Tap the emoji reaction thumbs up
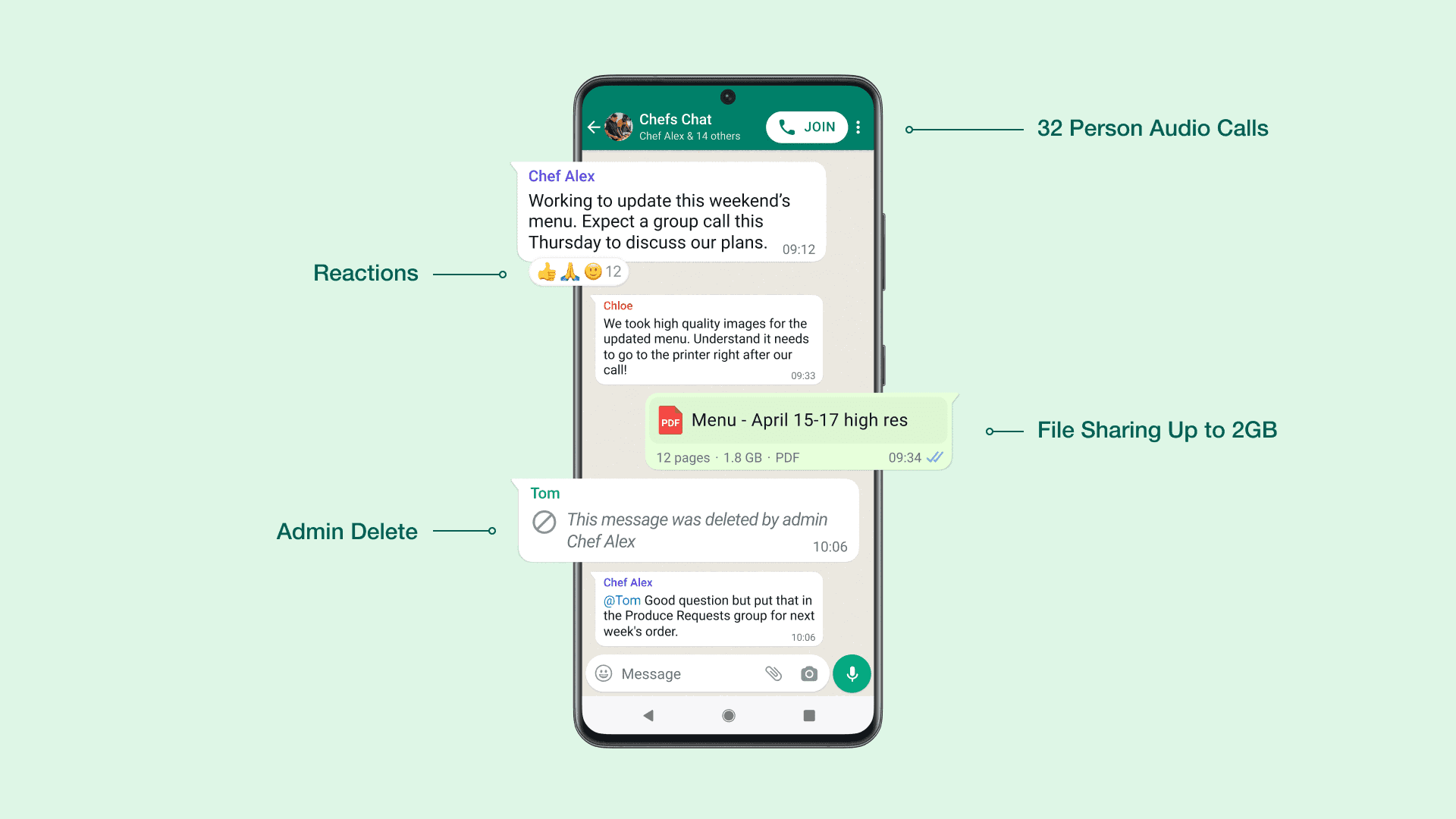 tap(546, 271)
